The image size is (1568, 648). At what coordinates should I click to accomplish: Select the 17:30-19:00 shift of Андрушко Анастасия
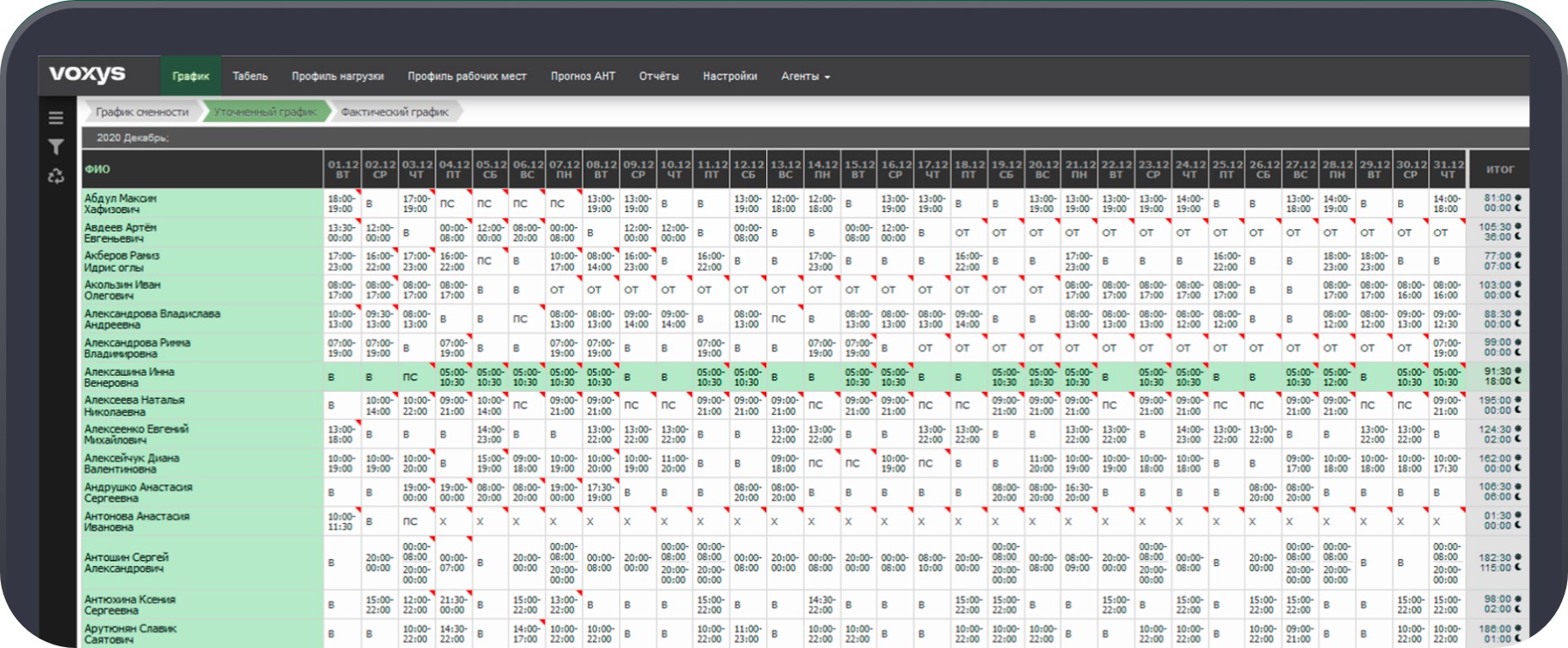point(600,493)
